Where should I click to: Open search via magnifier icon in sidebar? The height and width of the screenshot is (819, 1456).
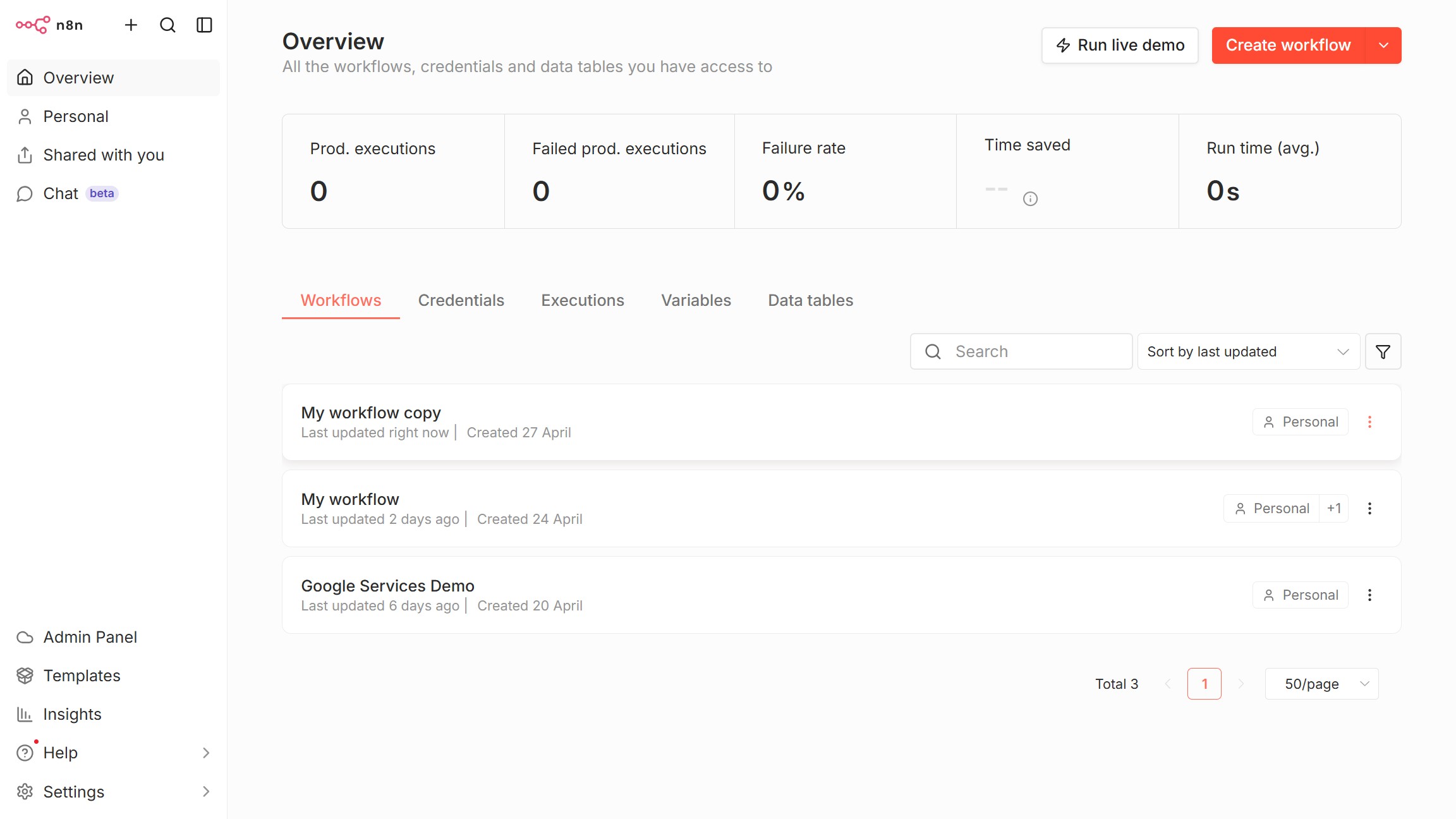pos(167,25)
